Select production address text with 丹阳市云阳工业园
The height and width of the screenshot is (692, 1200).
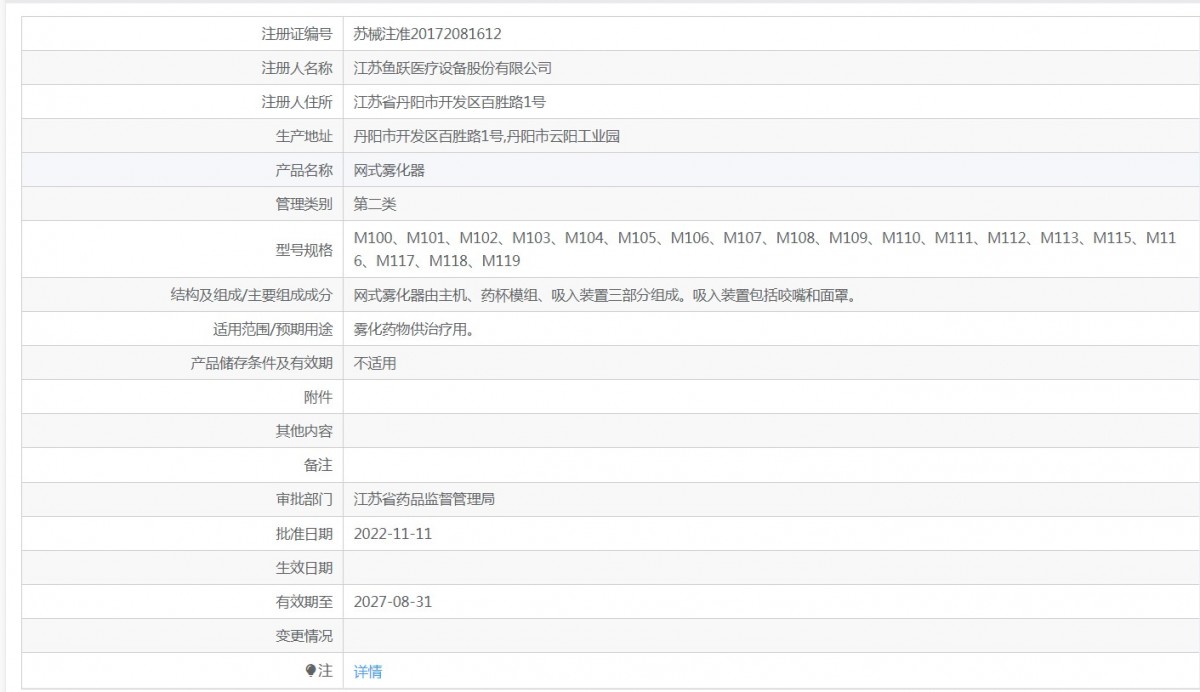pyautogui.click(x=487, y=136)
